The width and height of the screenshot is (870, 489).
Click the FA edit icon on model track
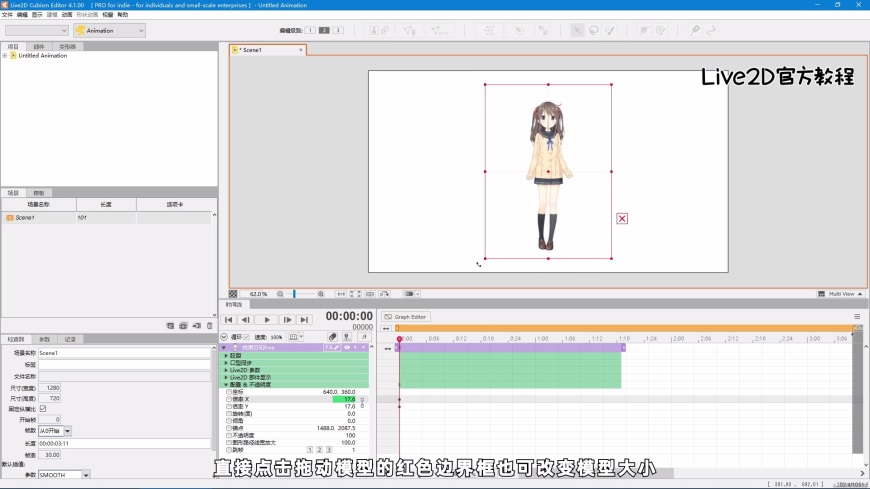click(332, 347)
